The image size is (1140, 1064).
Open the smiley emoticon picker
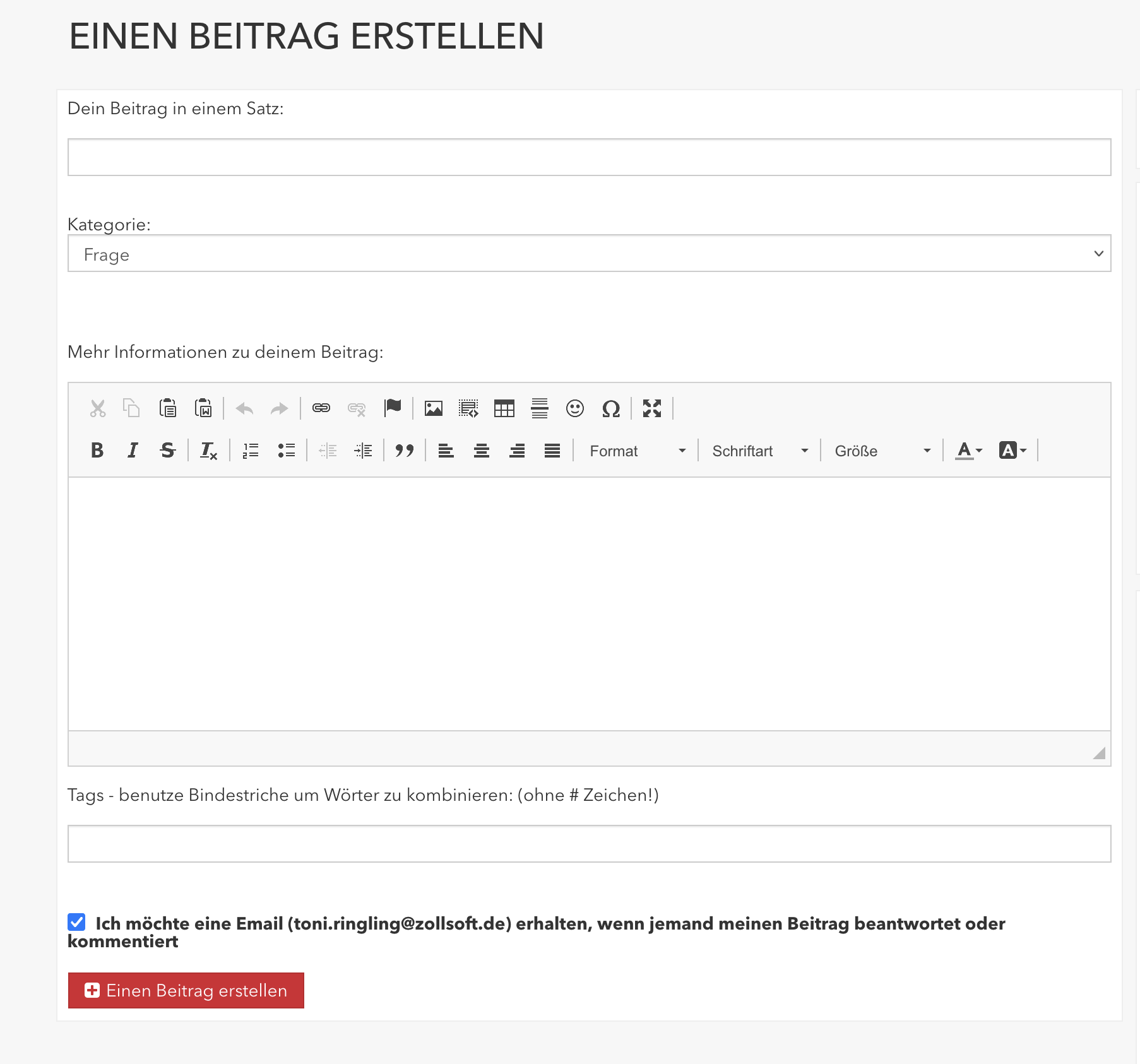coord(575,408)
